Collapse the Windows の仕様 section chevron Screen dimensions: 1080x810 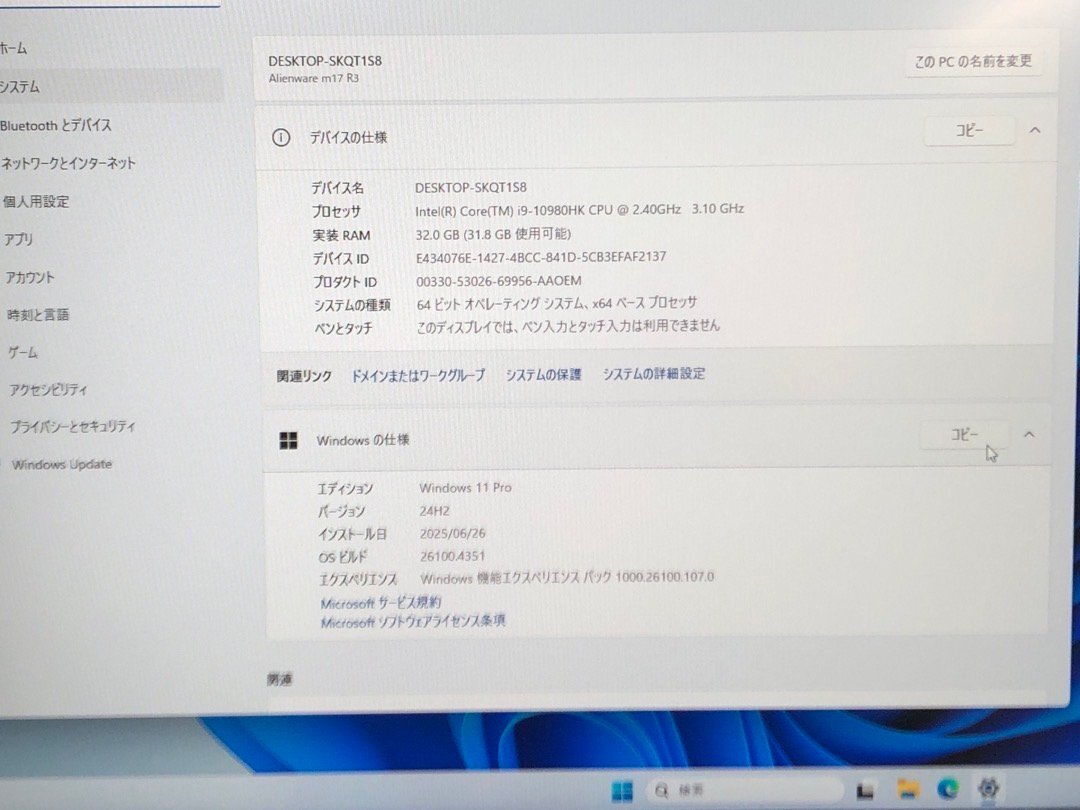tap(1029, 435)
